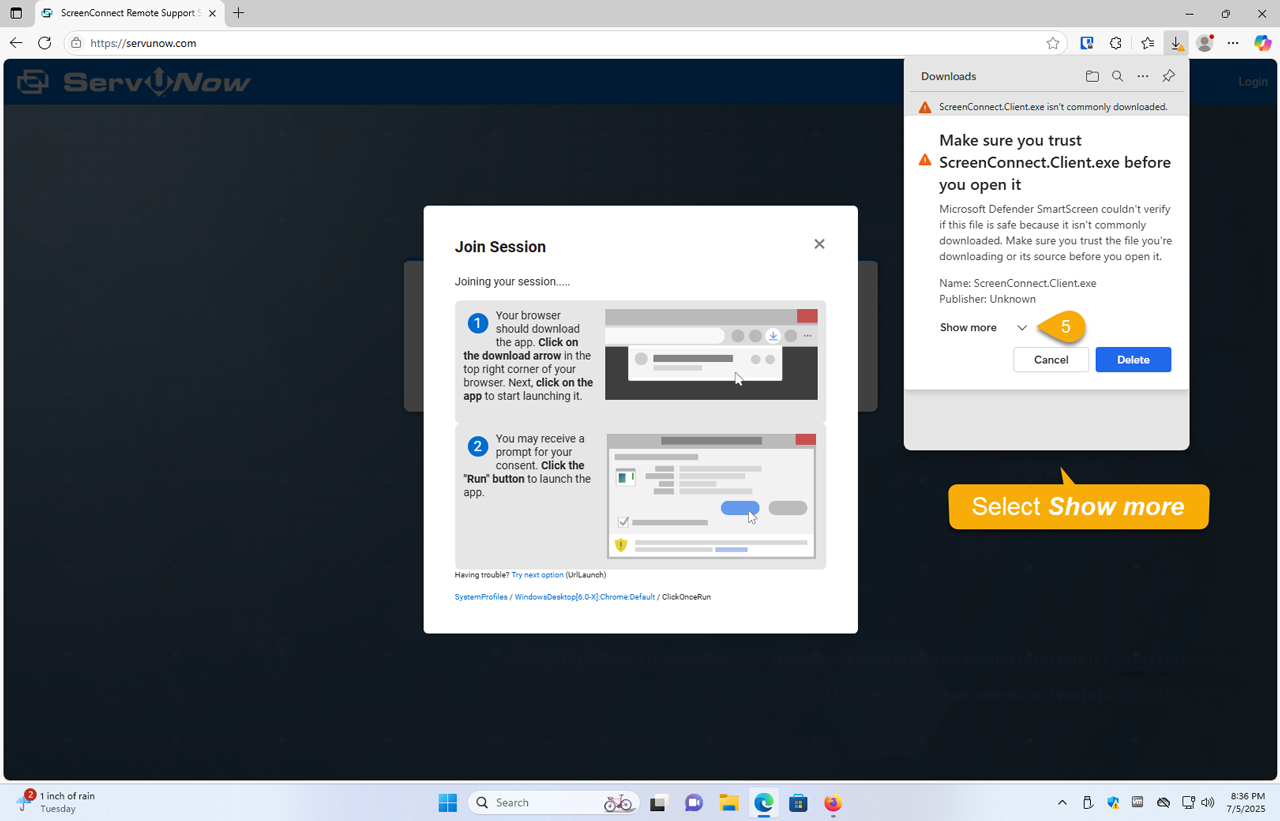The width and height of the screenshot is (1280, 821).
Task: Close the Join Session dialog
Action: [819, 244]
